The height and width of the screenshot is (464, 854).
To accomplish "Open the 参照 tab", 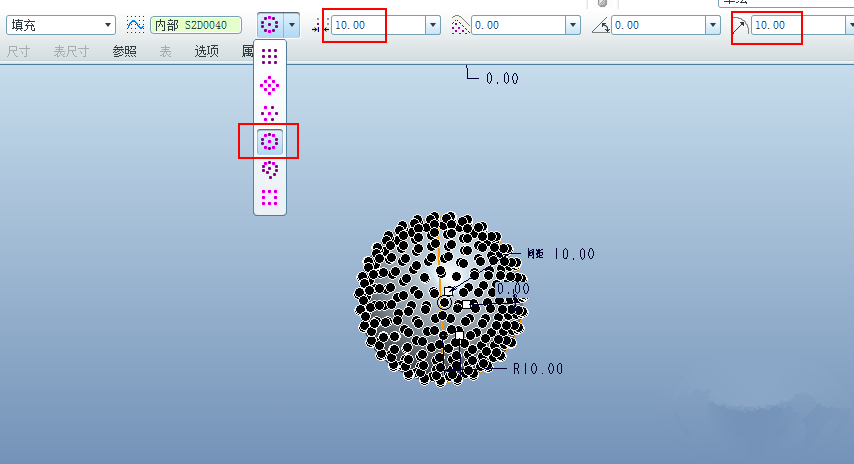I will click(125, 52).
